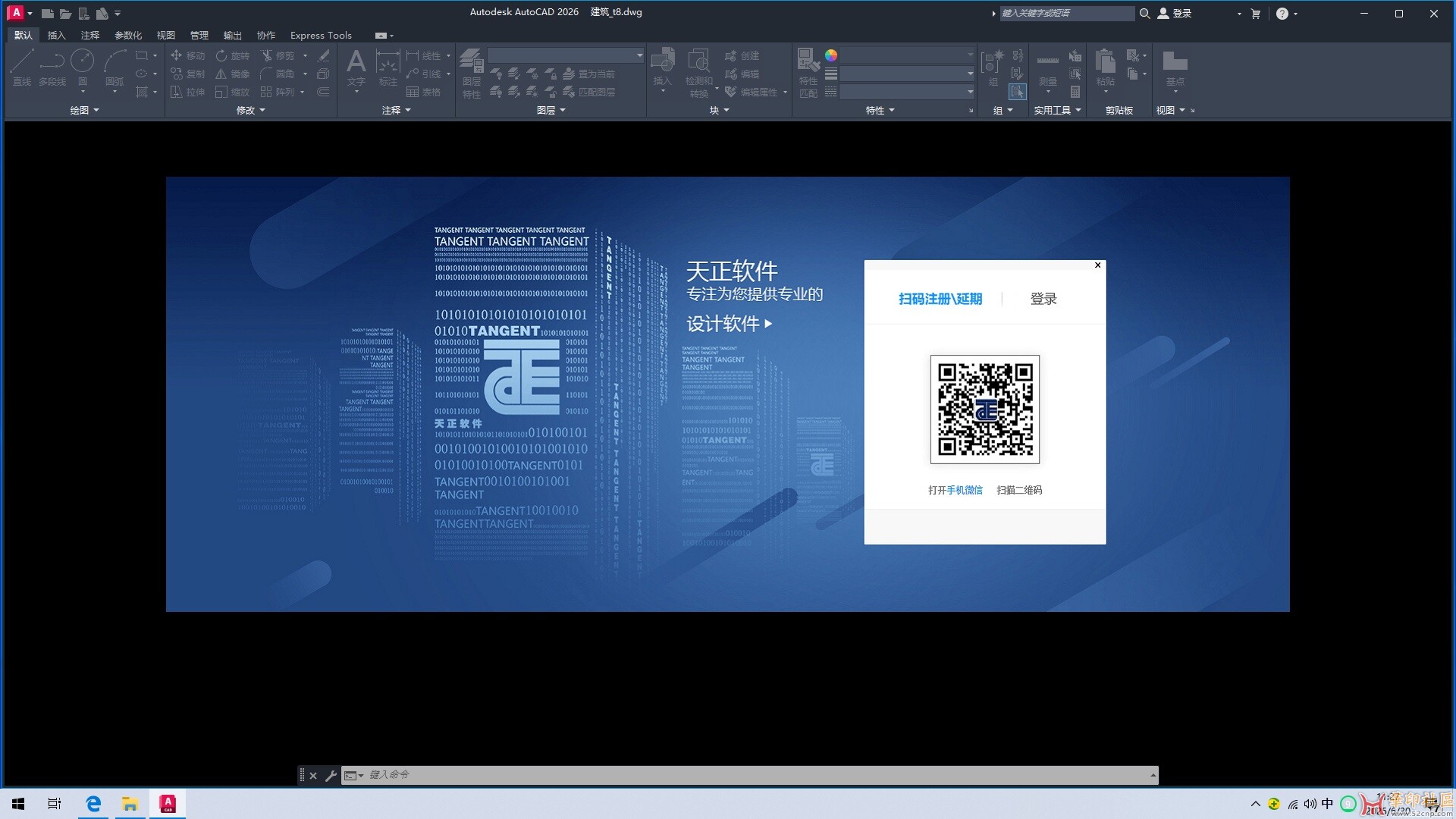Image resolution: width=1456 pixels, height=819 pixels.
Task: Expand the 图层 (Layers) panel
Action: (x=551, y=110)
